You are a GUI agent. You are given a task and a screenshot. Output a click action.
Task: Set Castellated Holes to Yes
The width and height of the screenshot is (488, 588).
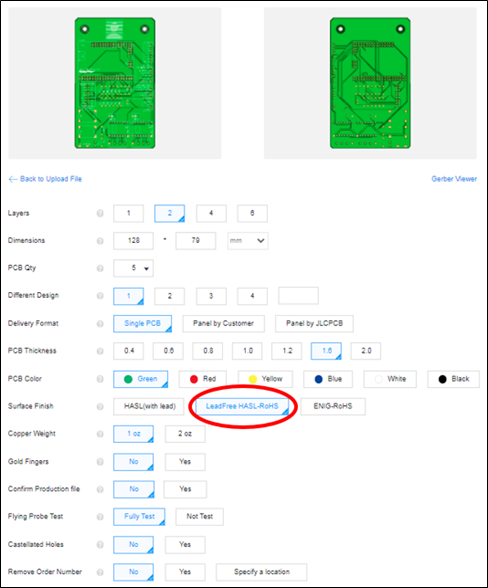(x=185, y=545)
